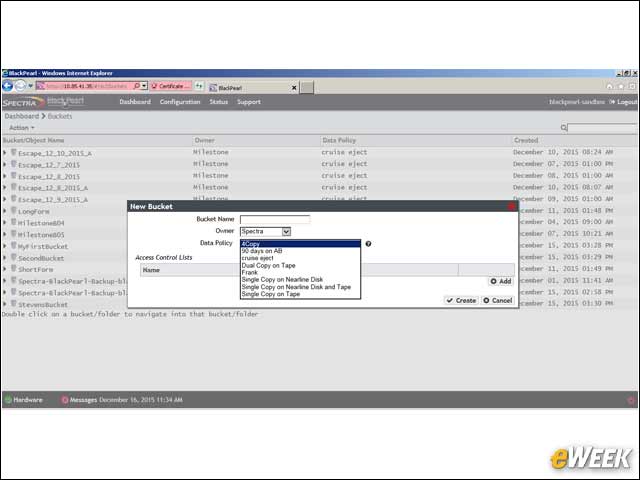Click the Hardware status icon in footer
Screen dimensions: 640x480
click(8, 400)
